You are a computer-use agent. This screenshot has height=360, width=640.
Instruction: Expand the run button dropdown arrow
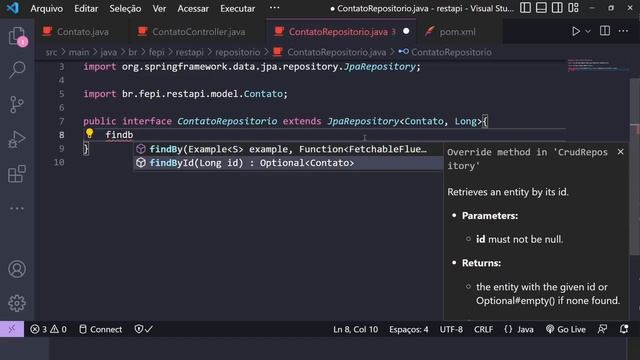[x=588, y=31]
